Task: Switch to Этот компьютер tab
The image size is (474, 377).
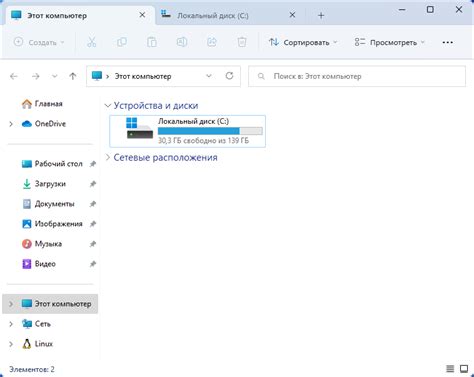Action: pos(79,15)
